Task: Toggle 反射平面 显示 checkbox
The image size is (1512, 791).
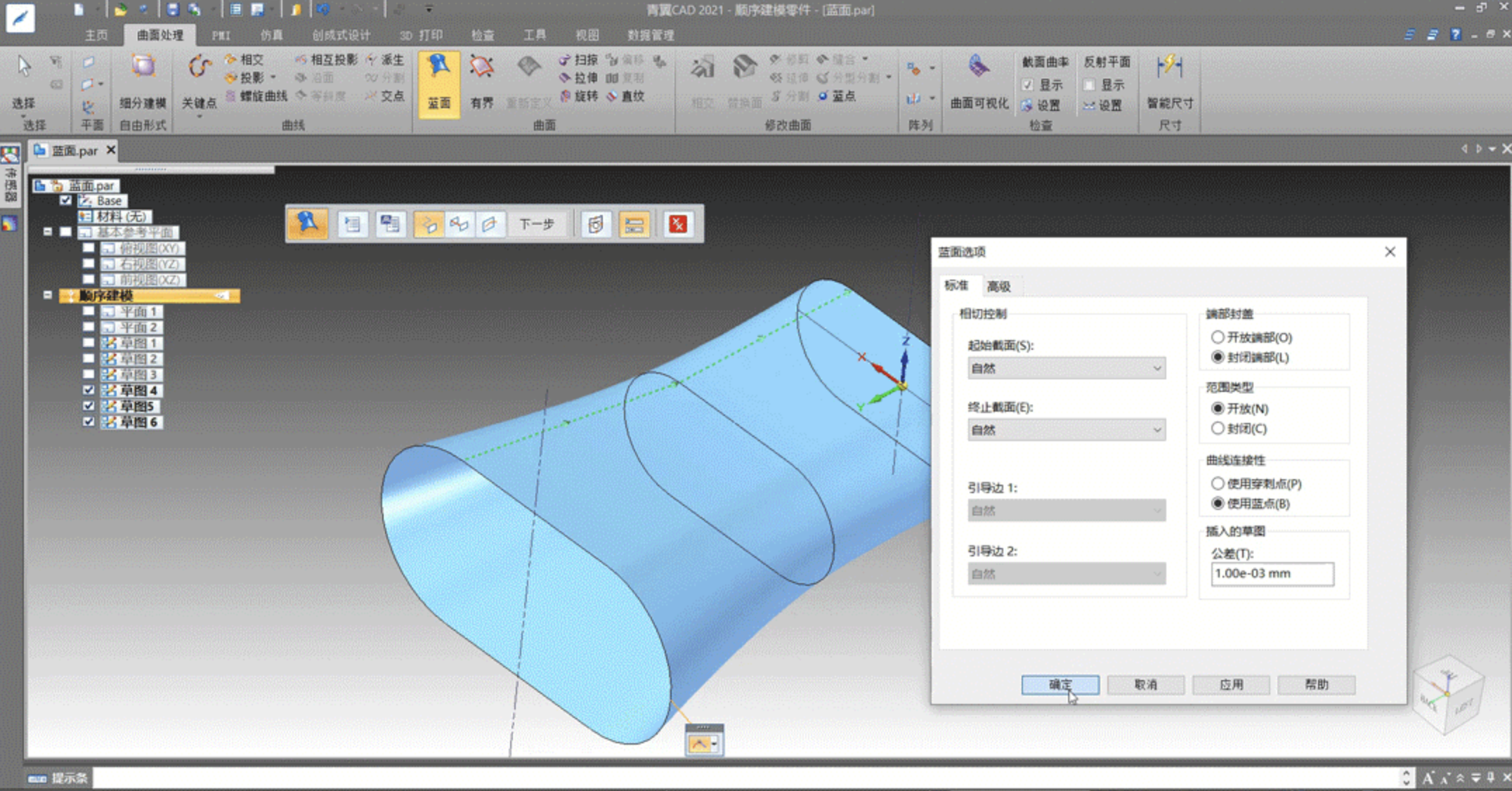Action: [x=1089, y=85]
